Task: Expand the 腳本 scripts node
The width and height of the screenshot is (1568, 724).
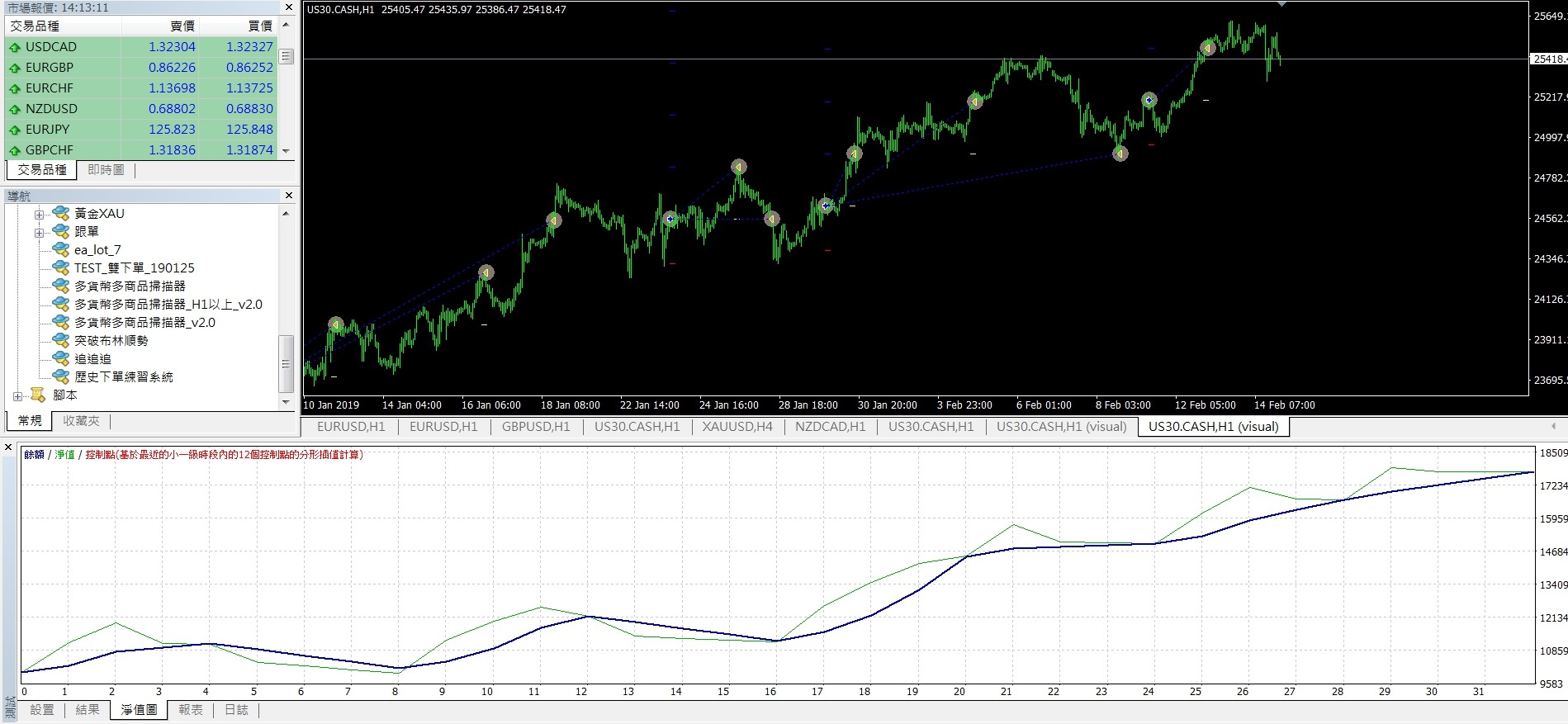Action: (17, 395)
